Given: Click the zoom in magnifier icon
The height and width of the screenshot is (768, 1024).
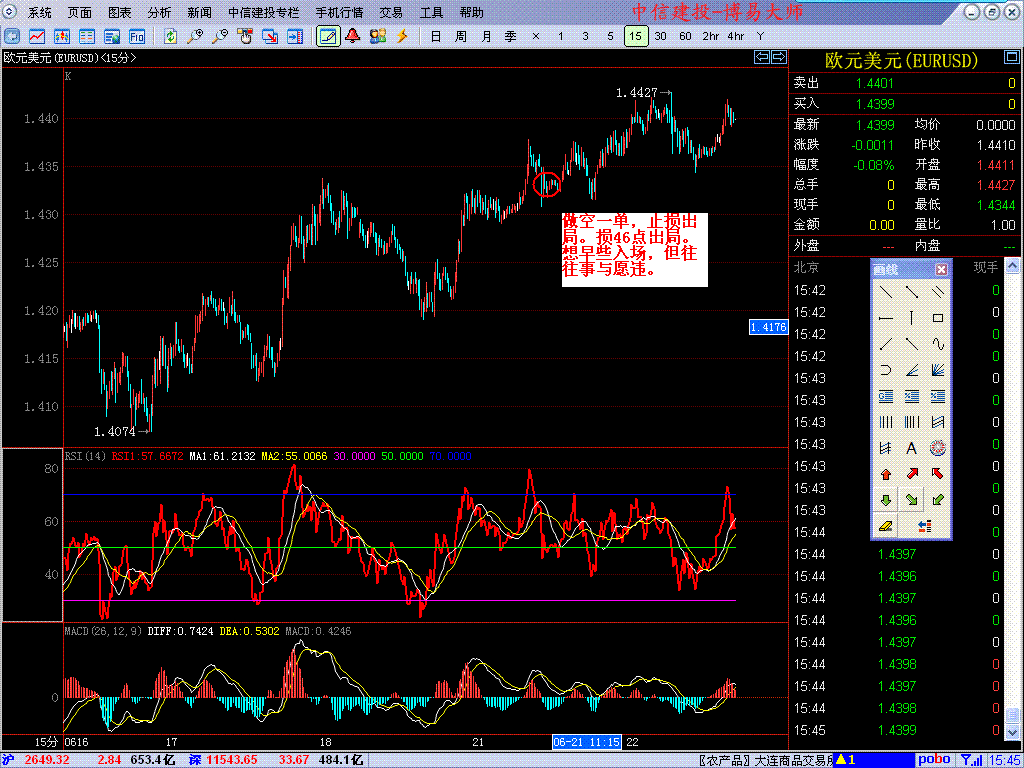Looking at the screenshot, I should [x=195, y=36].
